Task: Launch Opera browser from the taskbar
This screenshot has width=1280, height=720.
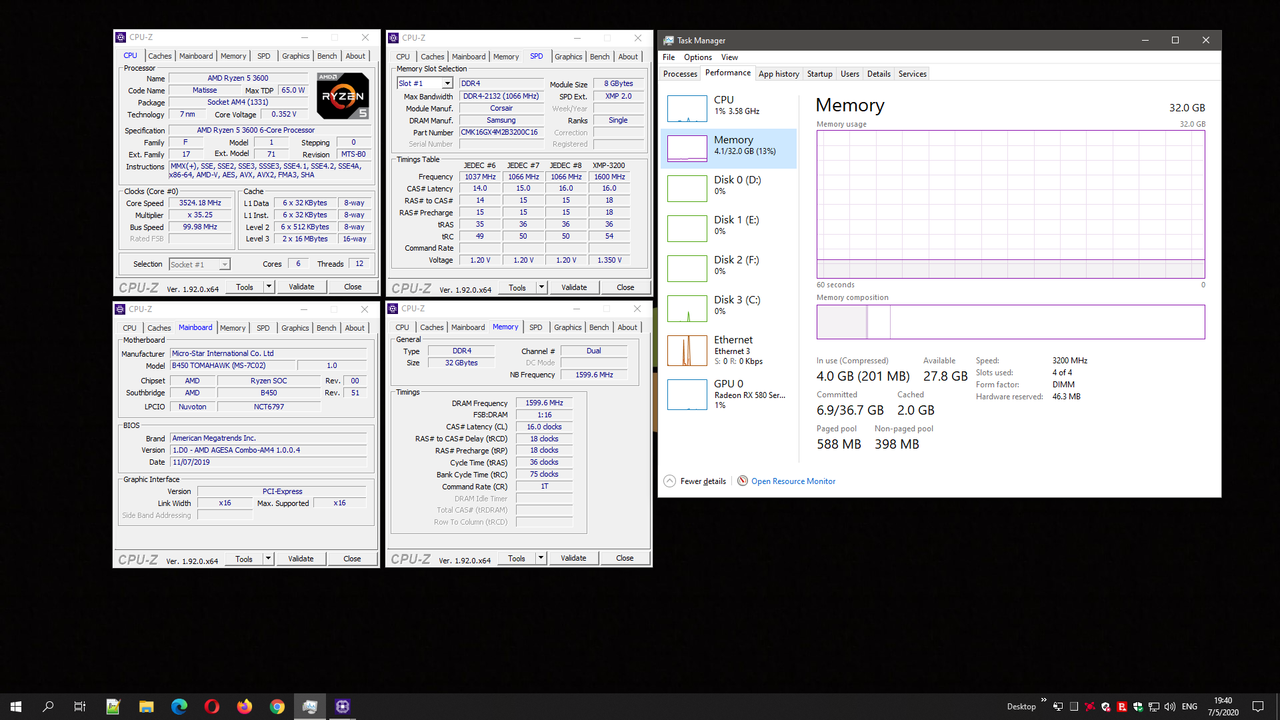Action: [210, 706]
